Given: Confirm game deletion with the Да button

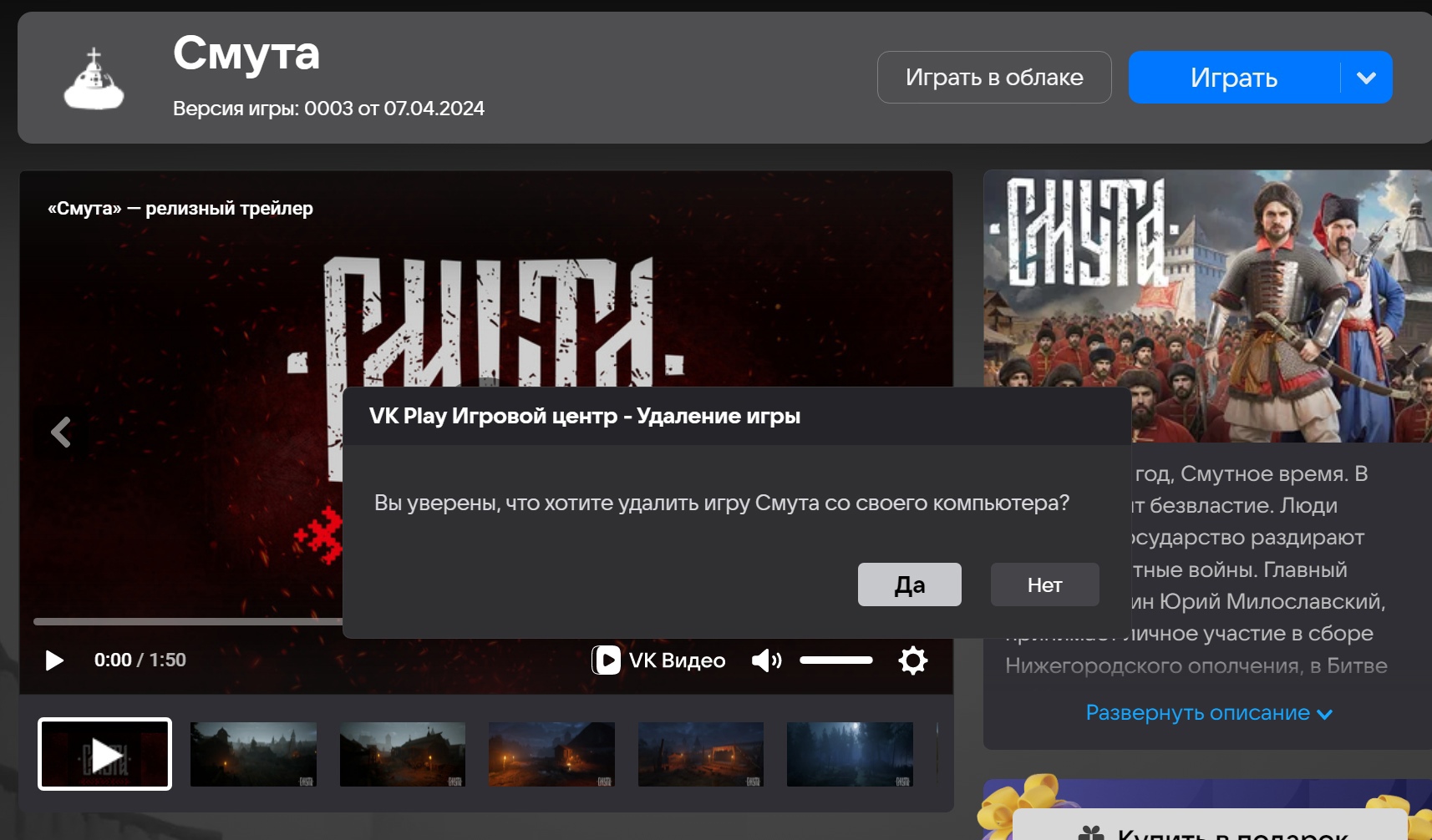Looking at the screenshot, I should (x=909, y=584).
